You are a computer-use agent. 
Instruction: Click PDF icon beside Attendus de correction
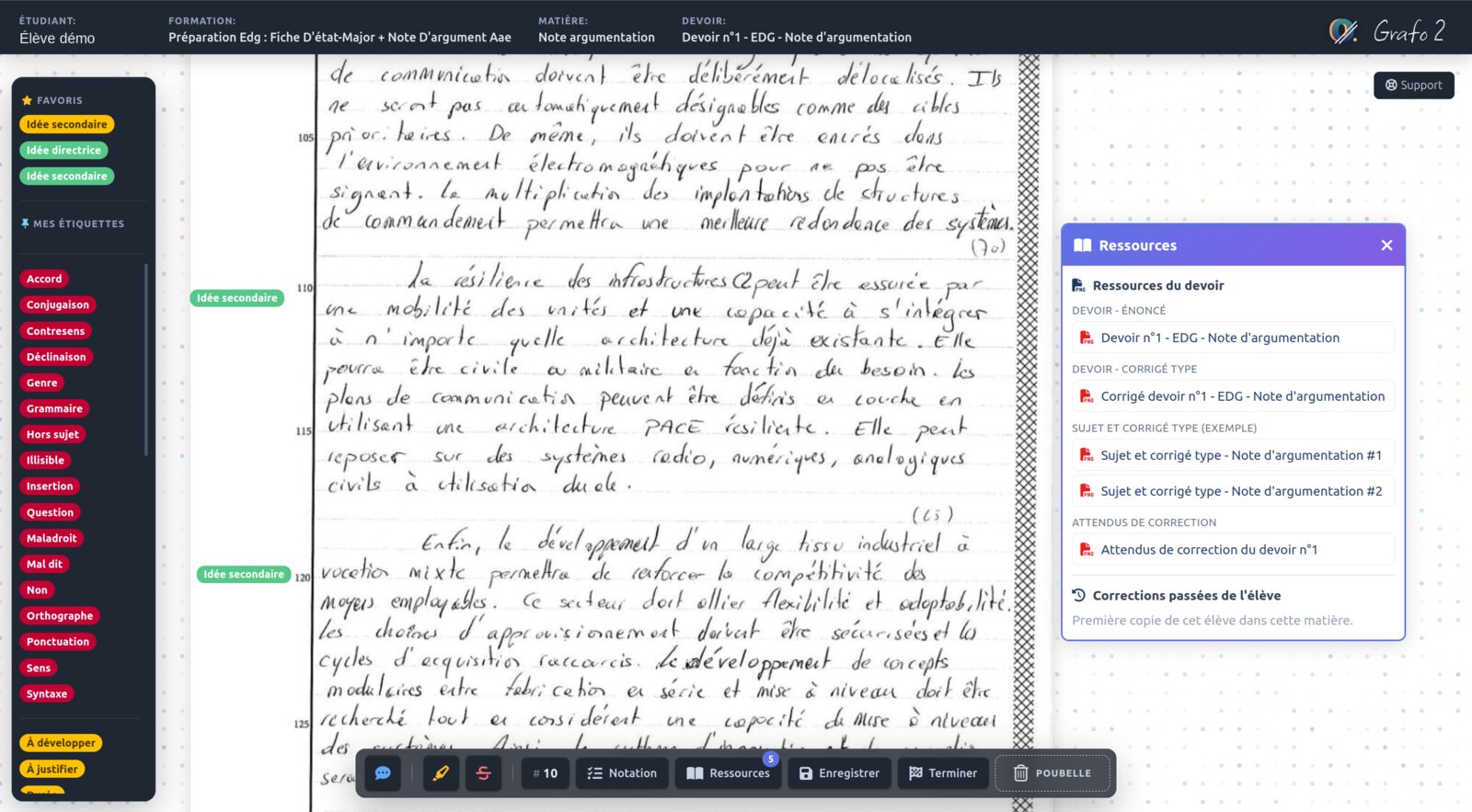1087,550
